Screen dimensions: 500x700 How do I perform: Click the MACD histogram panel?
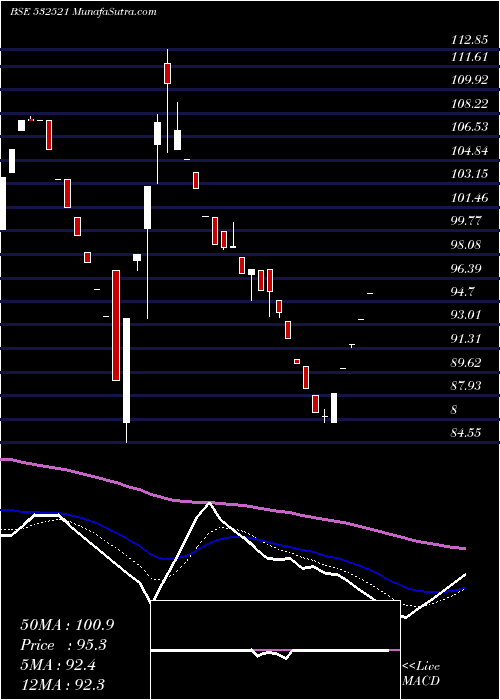275,650
